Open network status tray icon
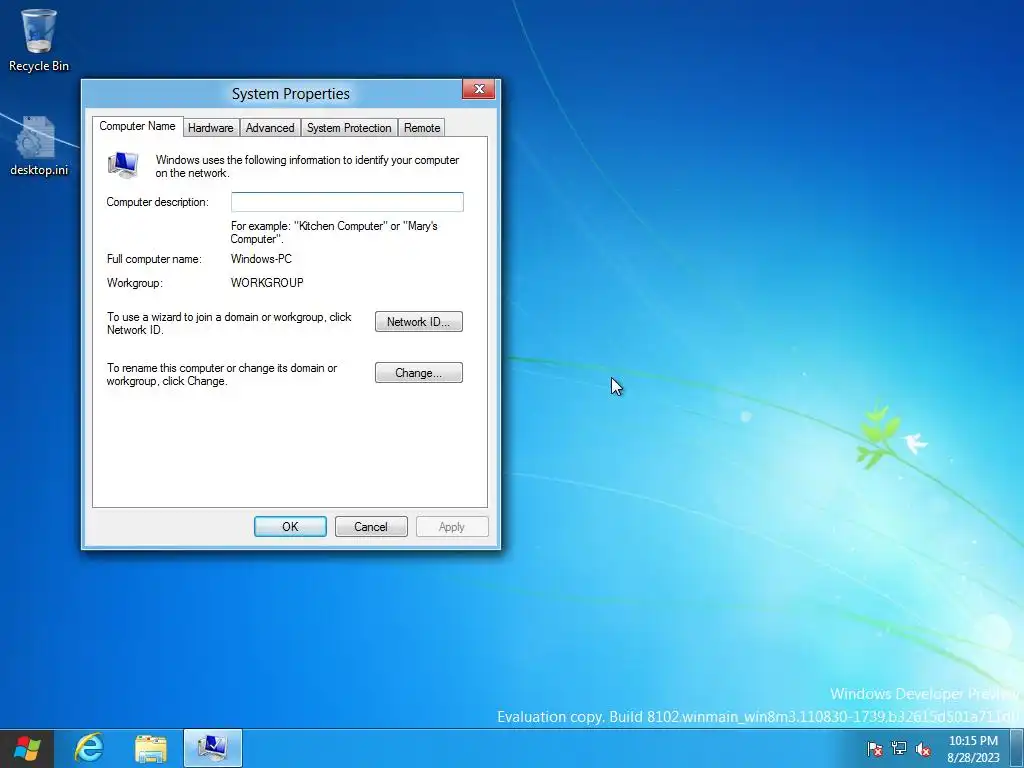This screenshot has height=768, width=1024. click(899, 748)
